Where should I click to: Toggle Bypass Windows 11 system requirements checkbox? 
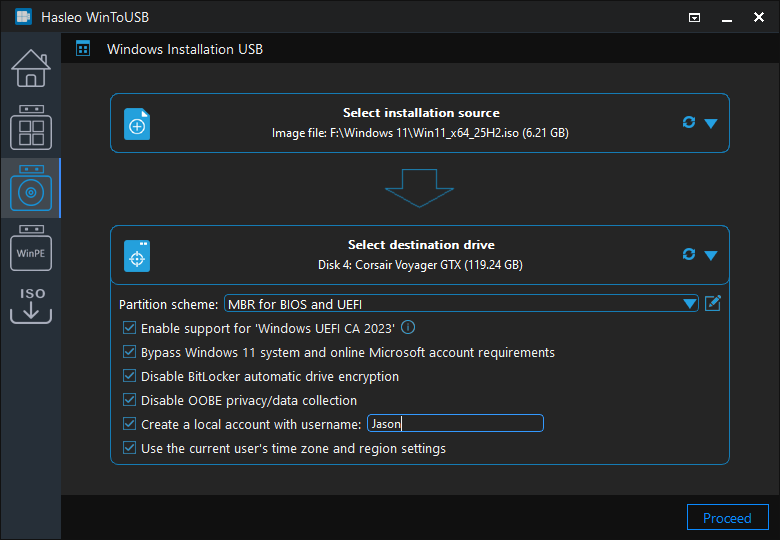coord(129,352)
